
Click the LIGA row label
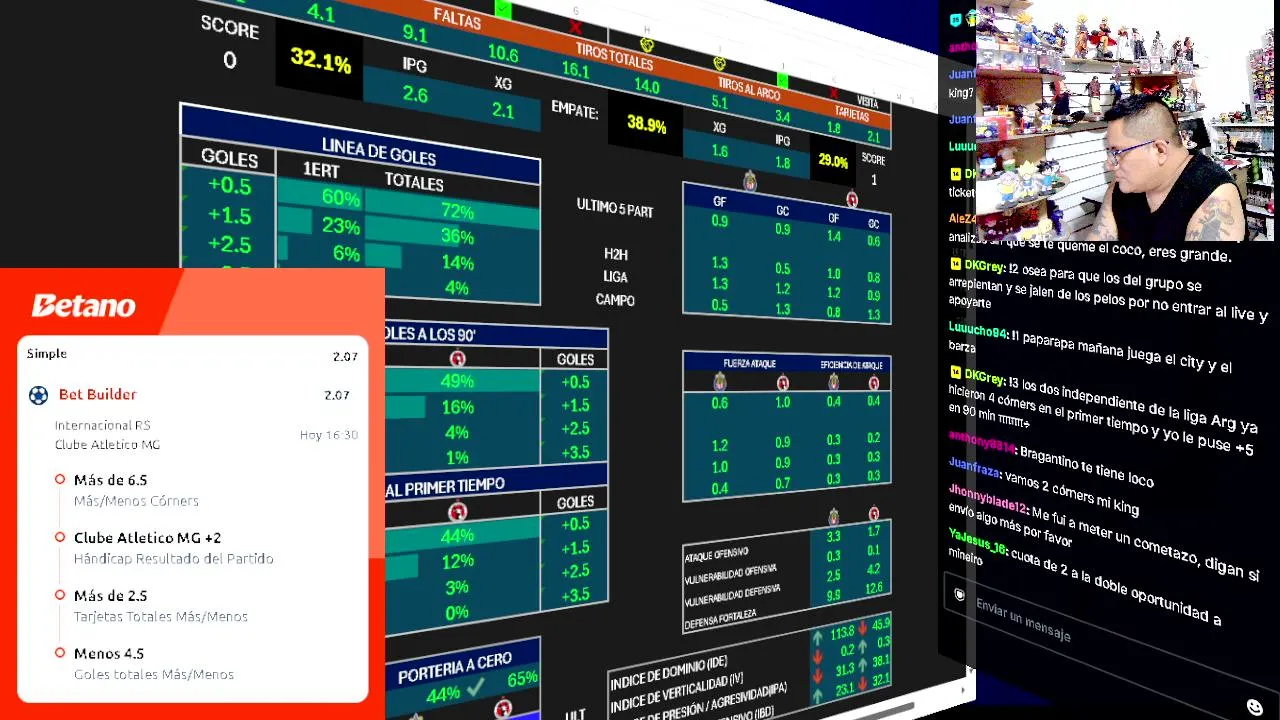pyautogui.click(x=615, y=276)
